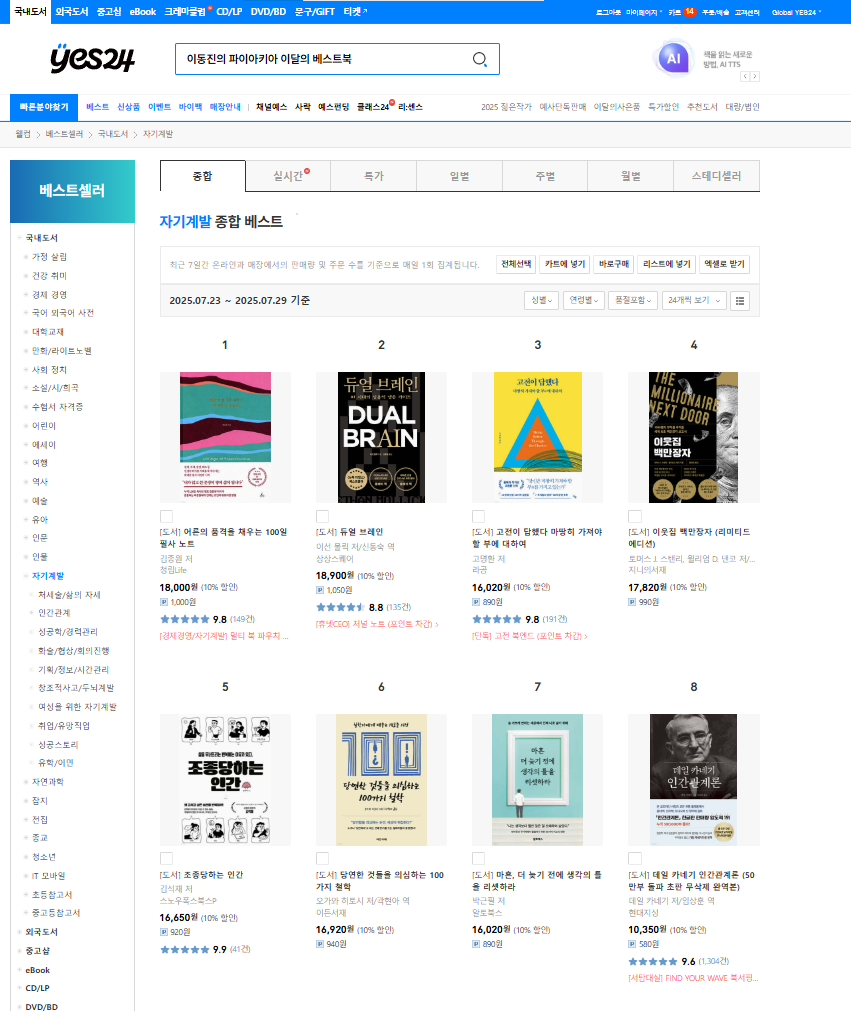Viewport: 851px width, 1011px height.
Task: Open the 품절포함 dropdown
Action: click(x=633, y=300)
